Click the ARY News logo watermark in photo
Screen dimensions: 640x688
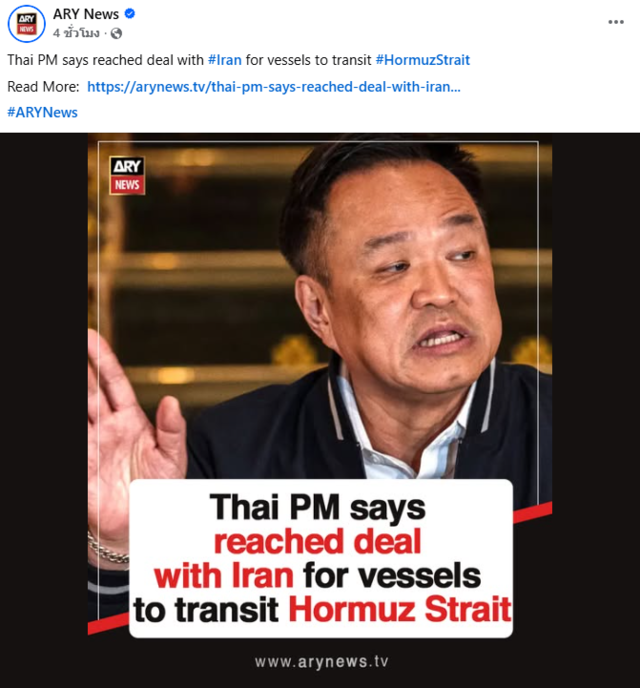[x=127, y=176]
